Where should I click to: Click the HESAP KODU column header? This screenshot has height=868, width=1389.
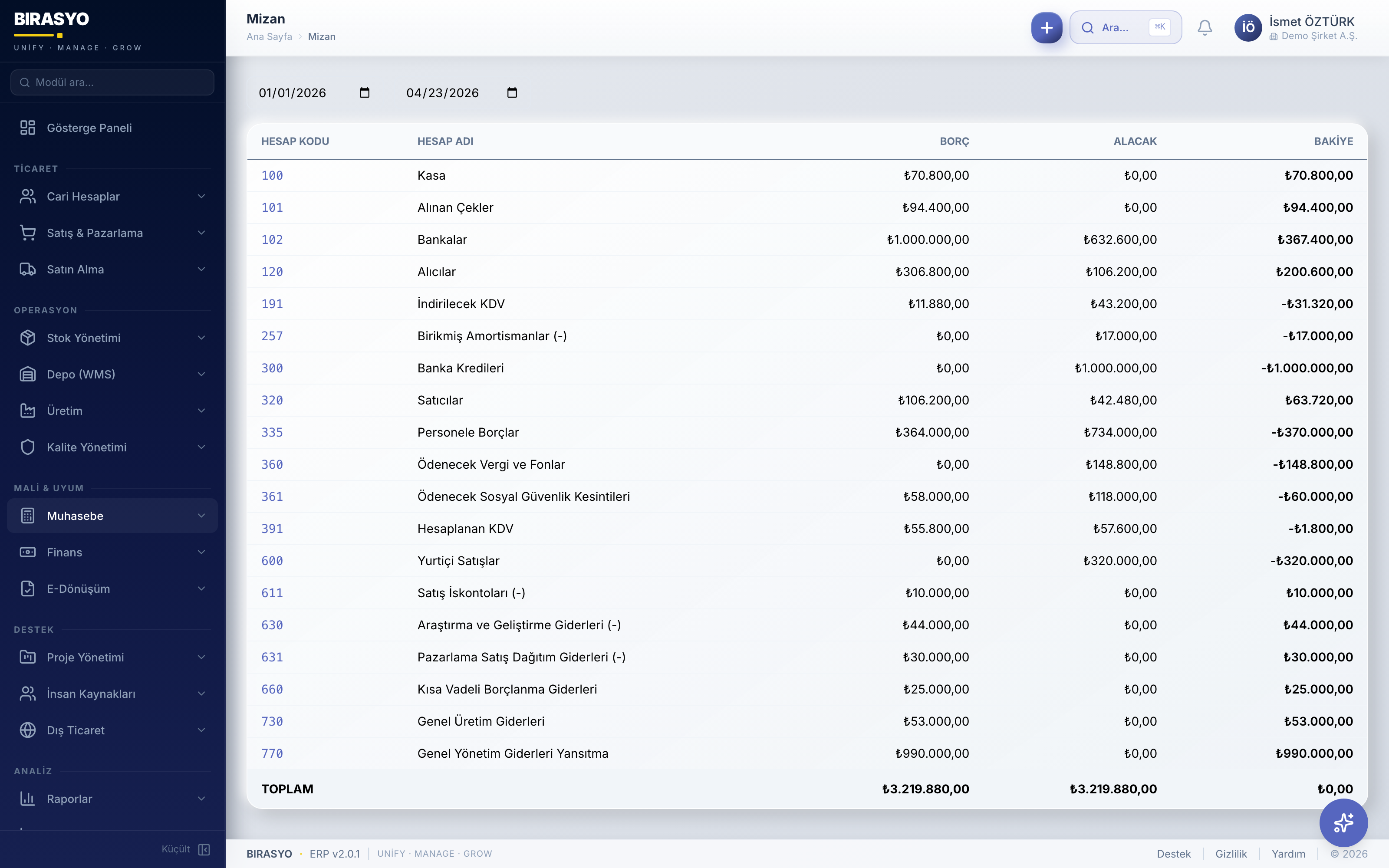pos(295,141)
